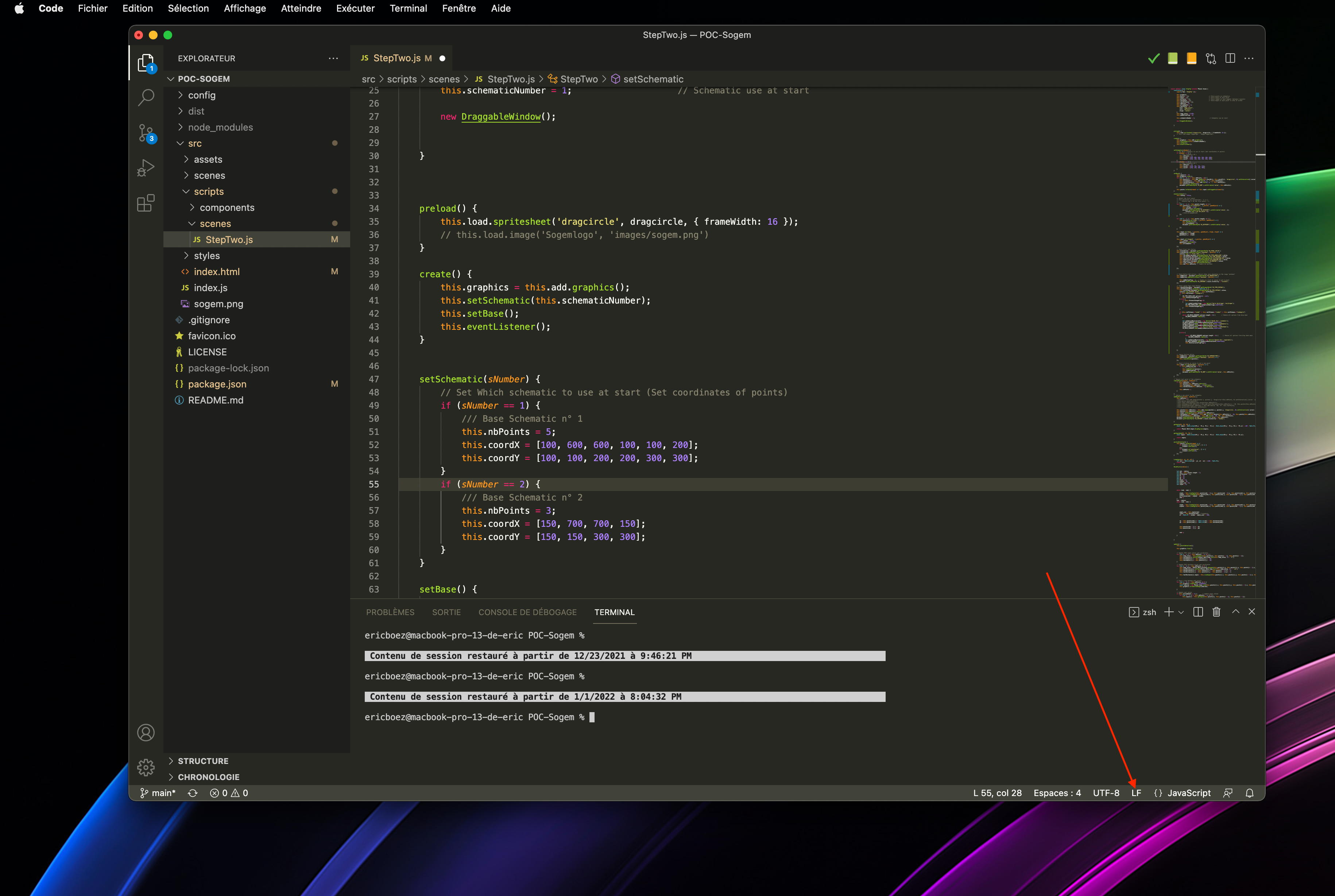Click the green checkmark icon in editor toolbar
Viewport: 1335px width, 896px height.
click(1153, 58)
